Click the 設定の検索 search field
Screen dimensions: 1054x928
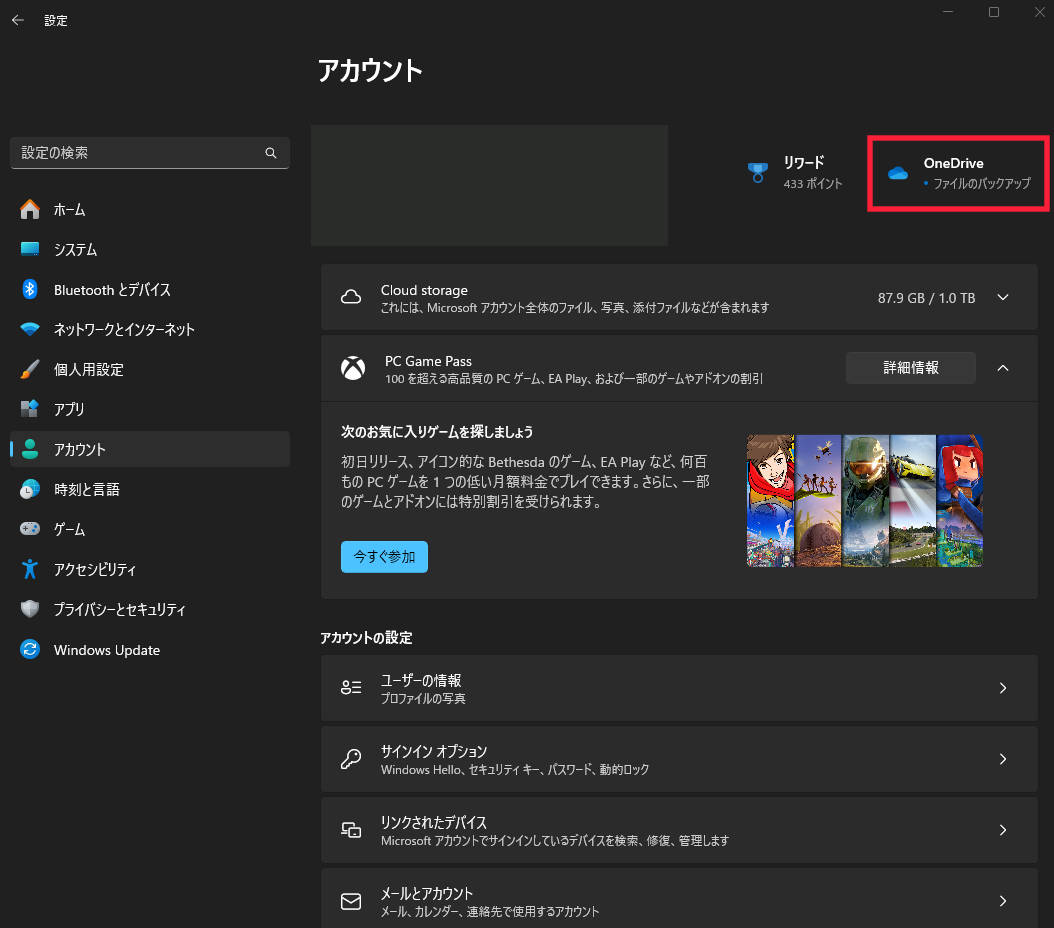click(150, 153)
